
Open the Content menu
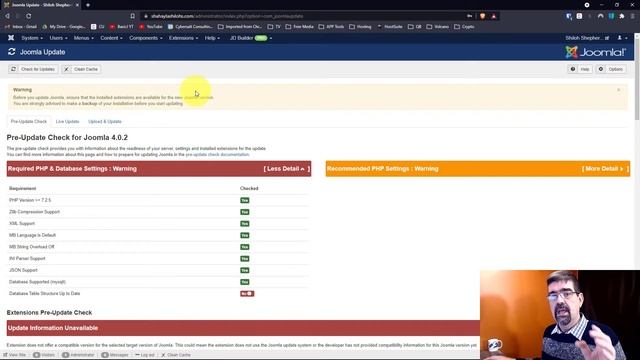[111, 38]
